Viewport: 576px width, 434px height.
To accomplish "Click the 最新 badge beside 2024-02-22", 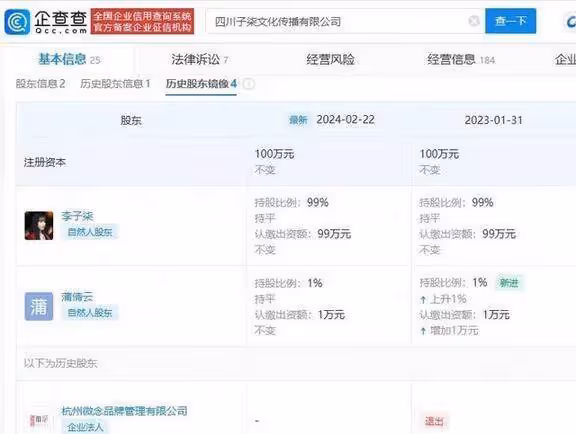I will [x=298, y=120].
